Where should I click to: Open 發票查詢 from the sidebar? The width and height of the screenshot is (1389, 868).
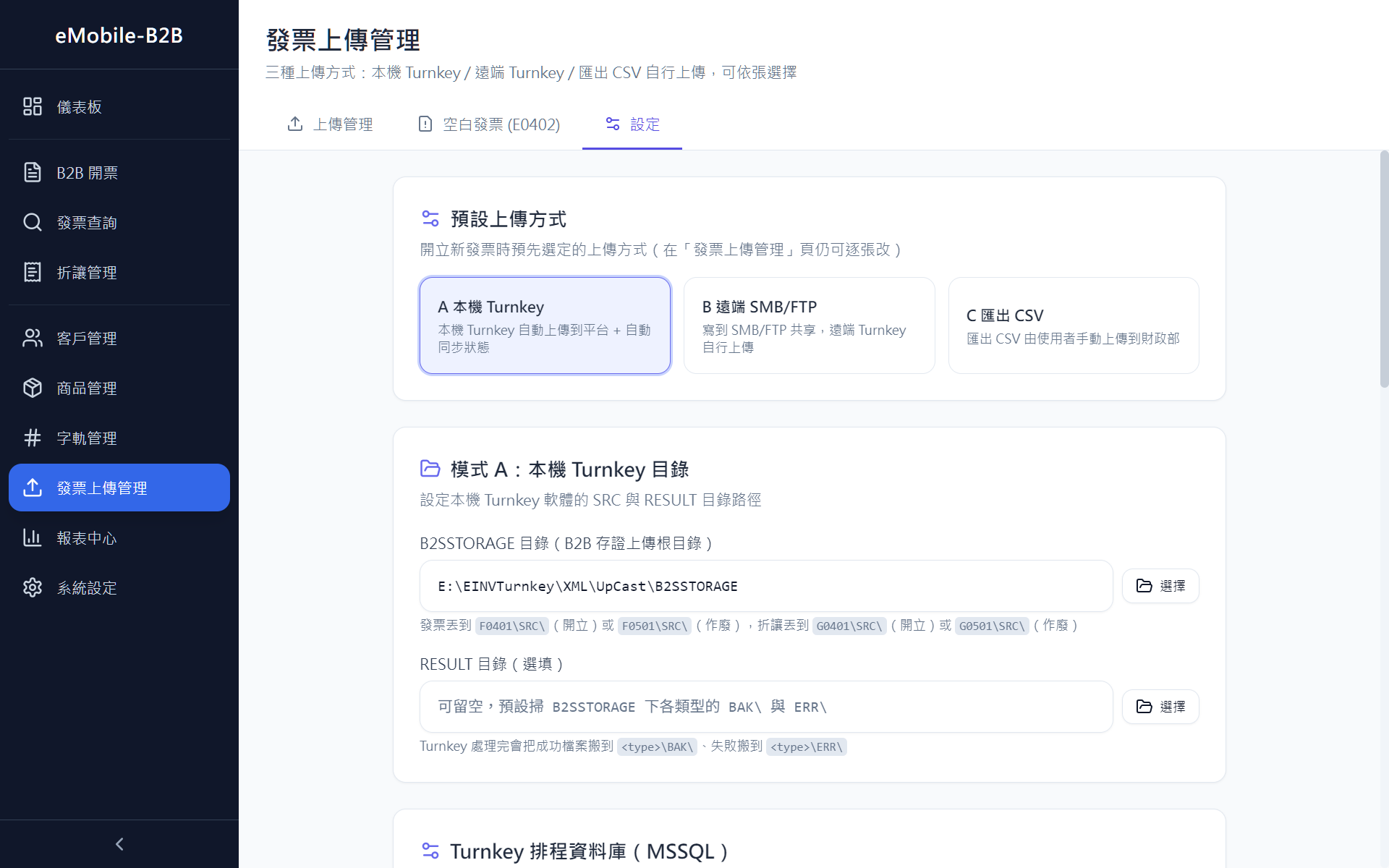(x=119, y=222)
